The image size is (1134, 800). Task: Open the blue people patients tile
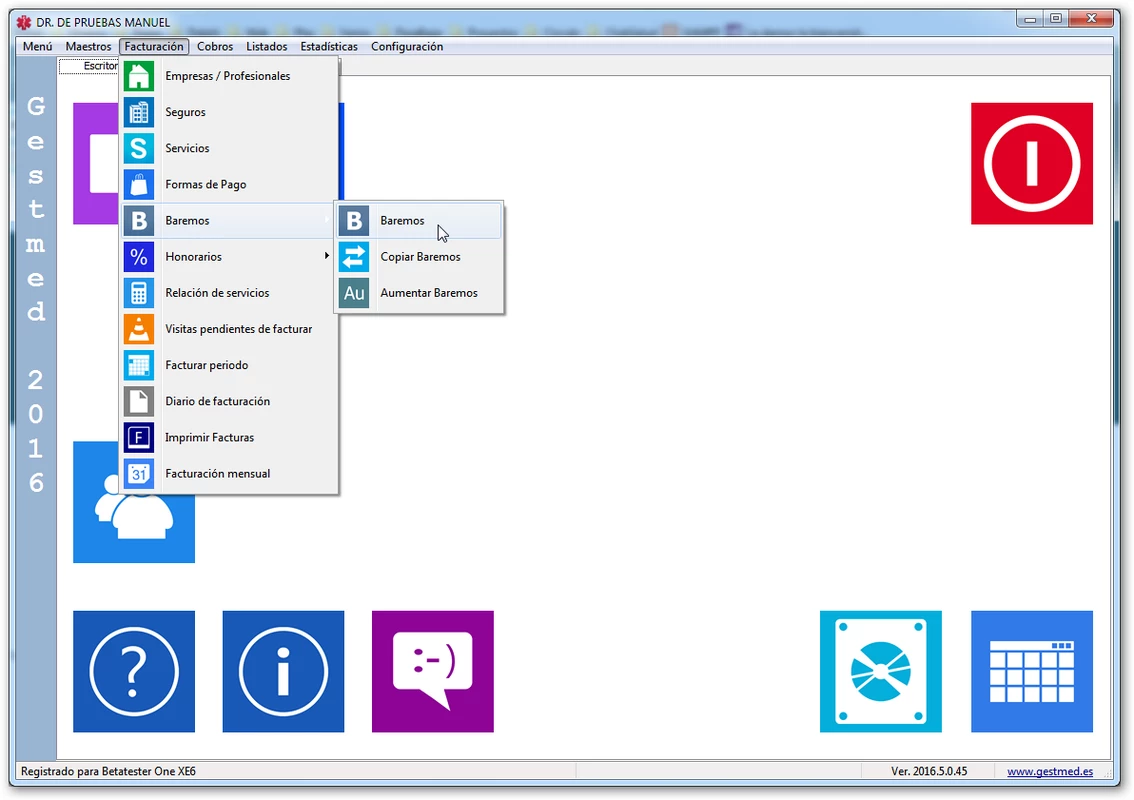point(134,528)
